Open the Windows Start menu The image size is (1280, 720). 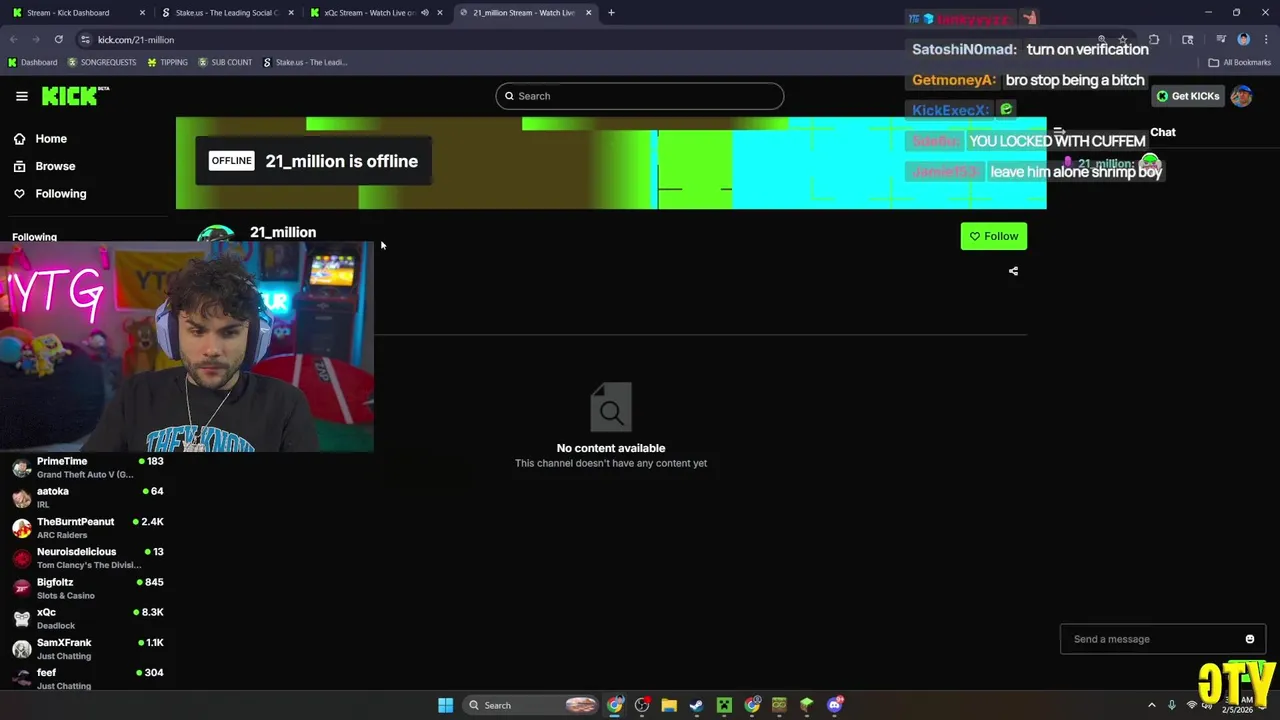pos(445,705)
